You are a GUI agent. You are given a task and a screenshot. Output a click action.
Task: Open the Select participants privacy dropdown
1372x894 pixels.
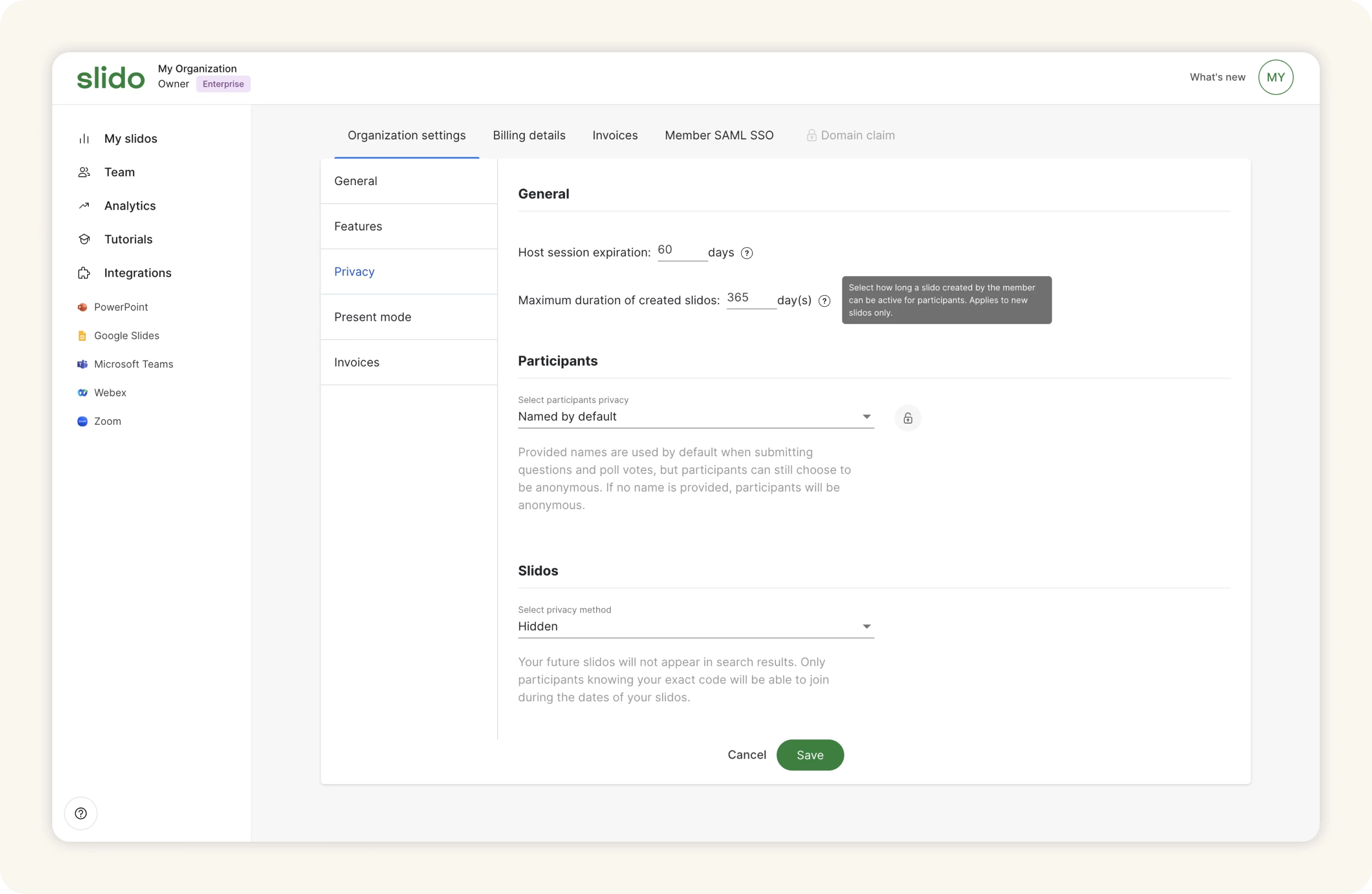click(x=696, y=417)
